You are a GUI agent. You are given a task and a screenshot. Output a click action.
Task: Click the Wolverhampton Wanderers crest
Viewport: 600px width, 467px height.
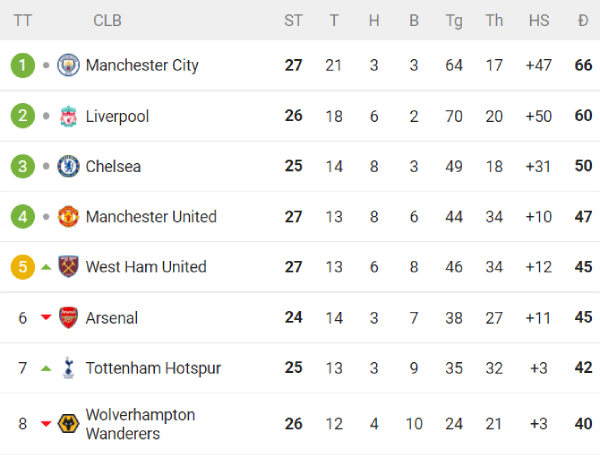[68, 424]
